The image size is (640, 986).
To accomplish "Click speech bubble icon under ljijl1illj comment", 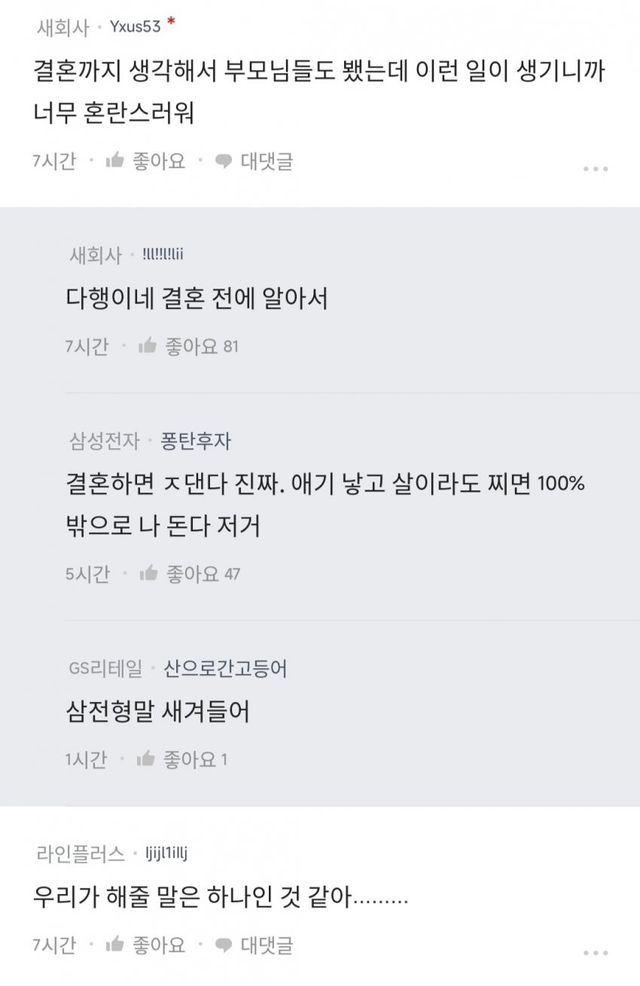I will click(225, 943).
